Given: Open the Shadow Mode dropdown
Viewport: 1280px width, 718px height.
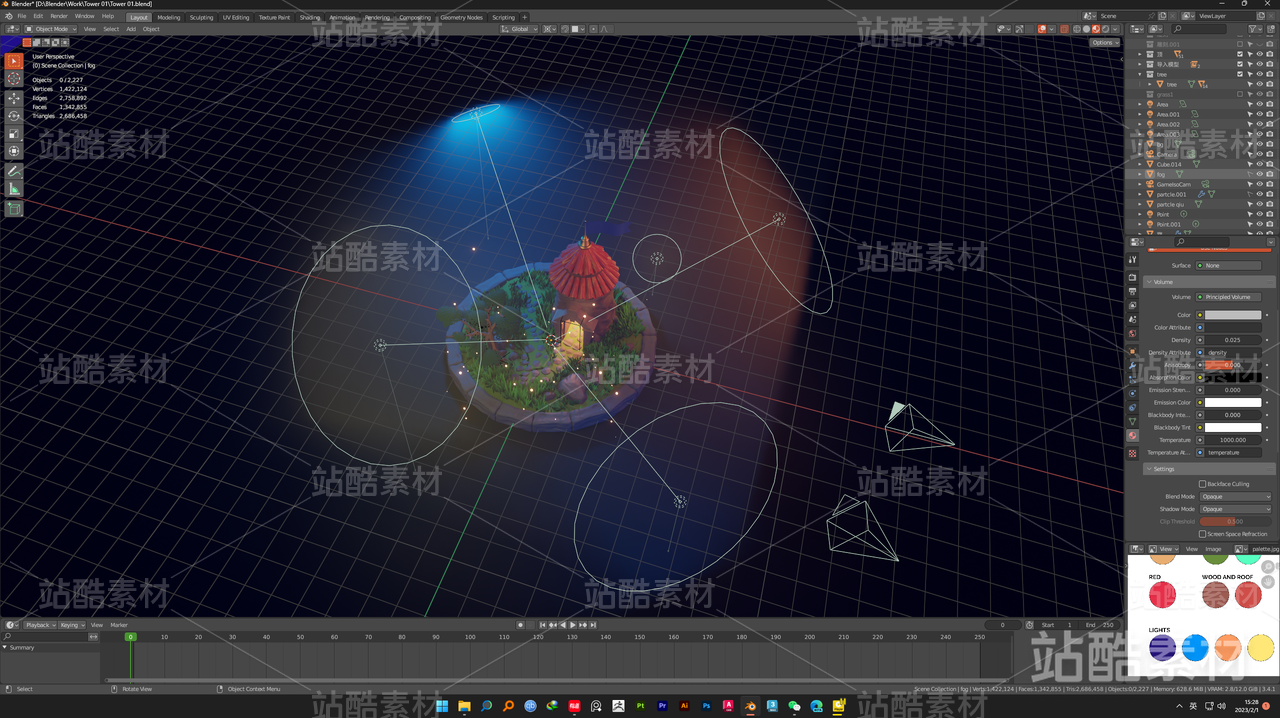Looking at the screenshot, I should point(1234,509).
